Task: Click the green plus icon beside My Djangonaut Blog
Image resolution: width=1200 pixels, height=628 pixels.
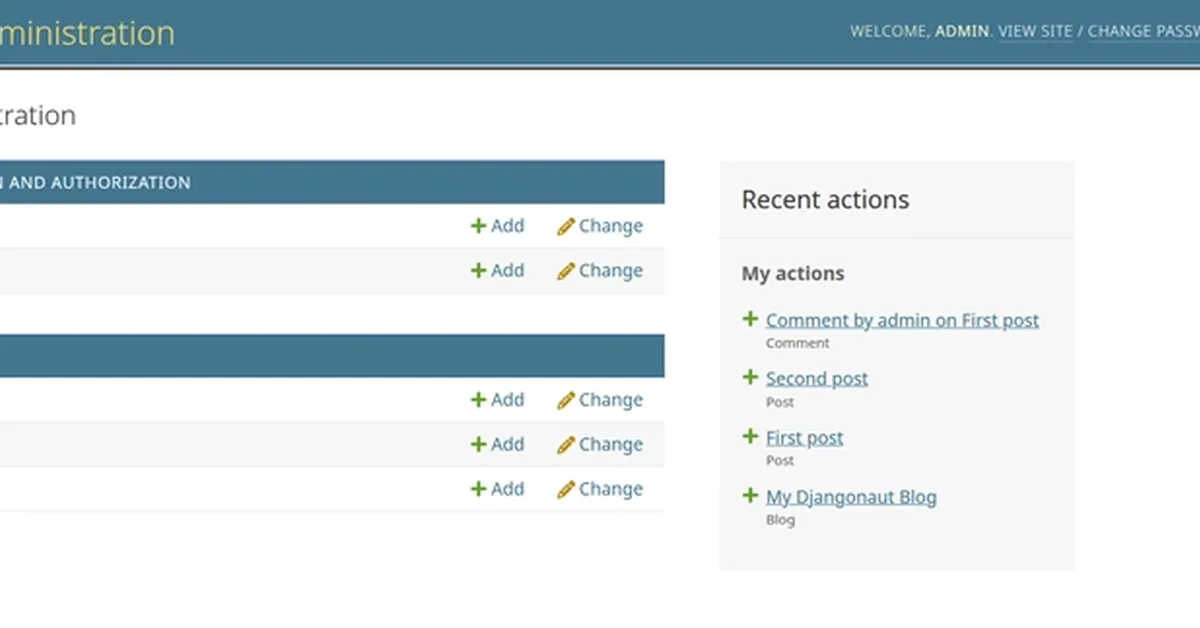Action: click(751, 495)
